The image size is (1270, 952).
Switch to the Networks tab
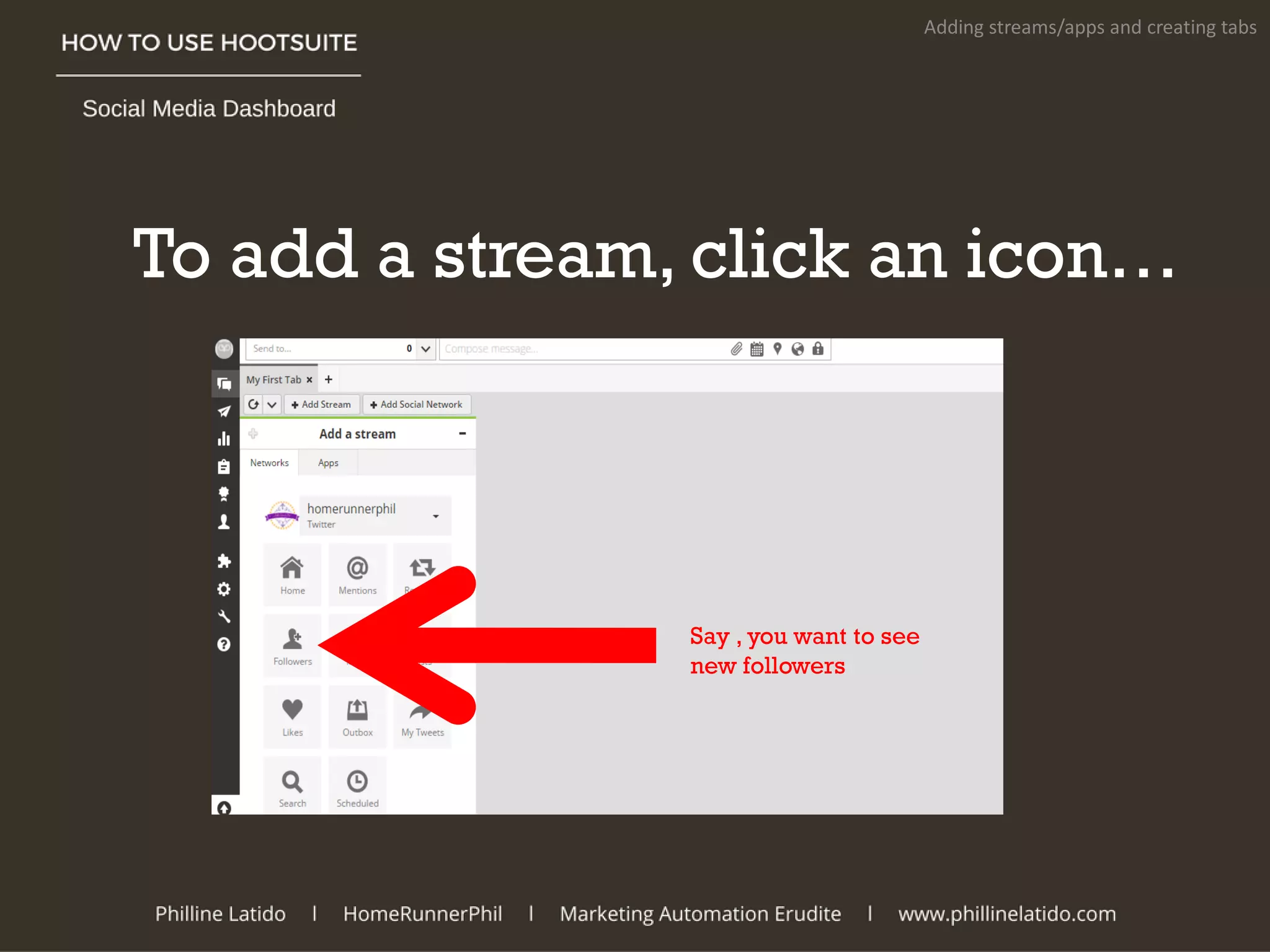(x=269, y=463)
